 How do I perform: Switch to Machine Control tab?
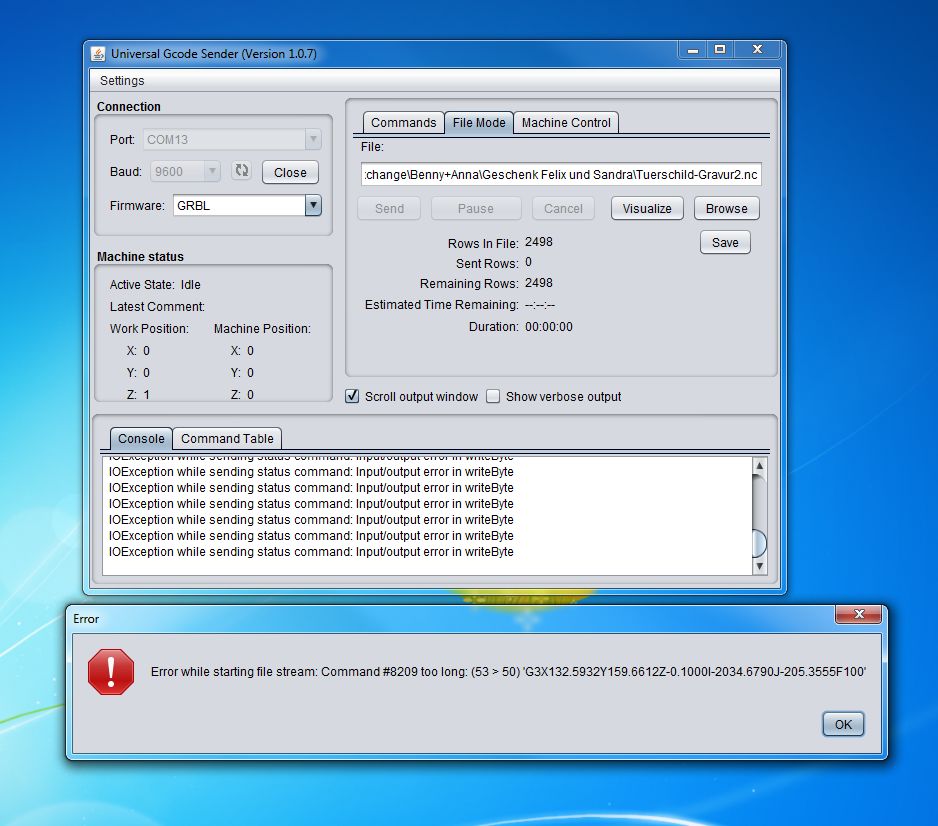(566, 123)
